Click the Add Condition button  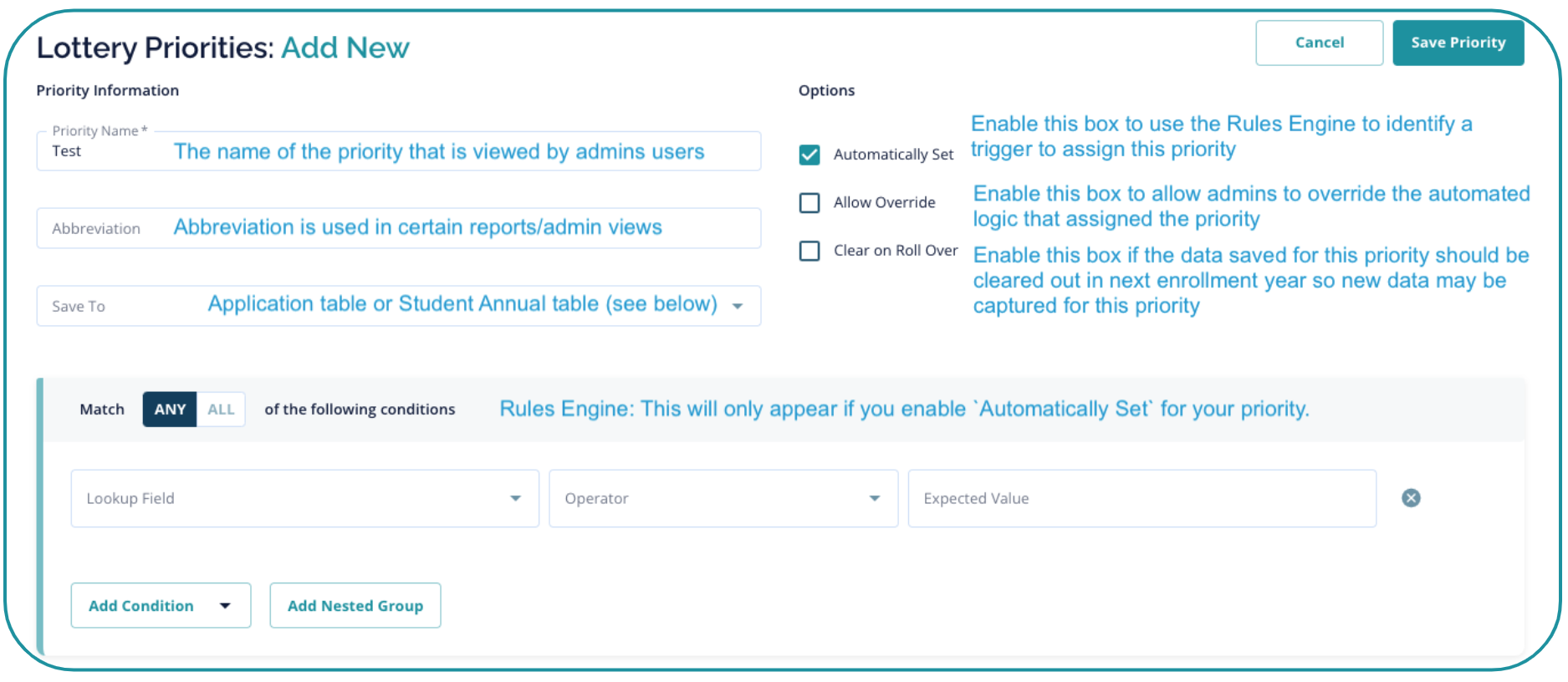(141, 606)
